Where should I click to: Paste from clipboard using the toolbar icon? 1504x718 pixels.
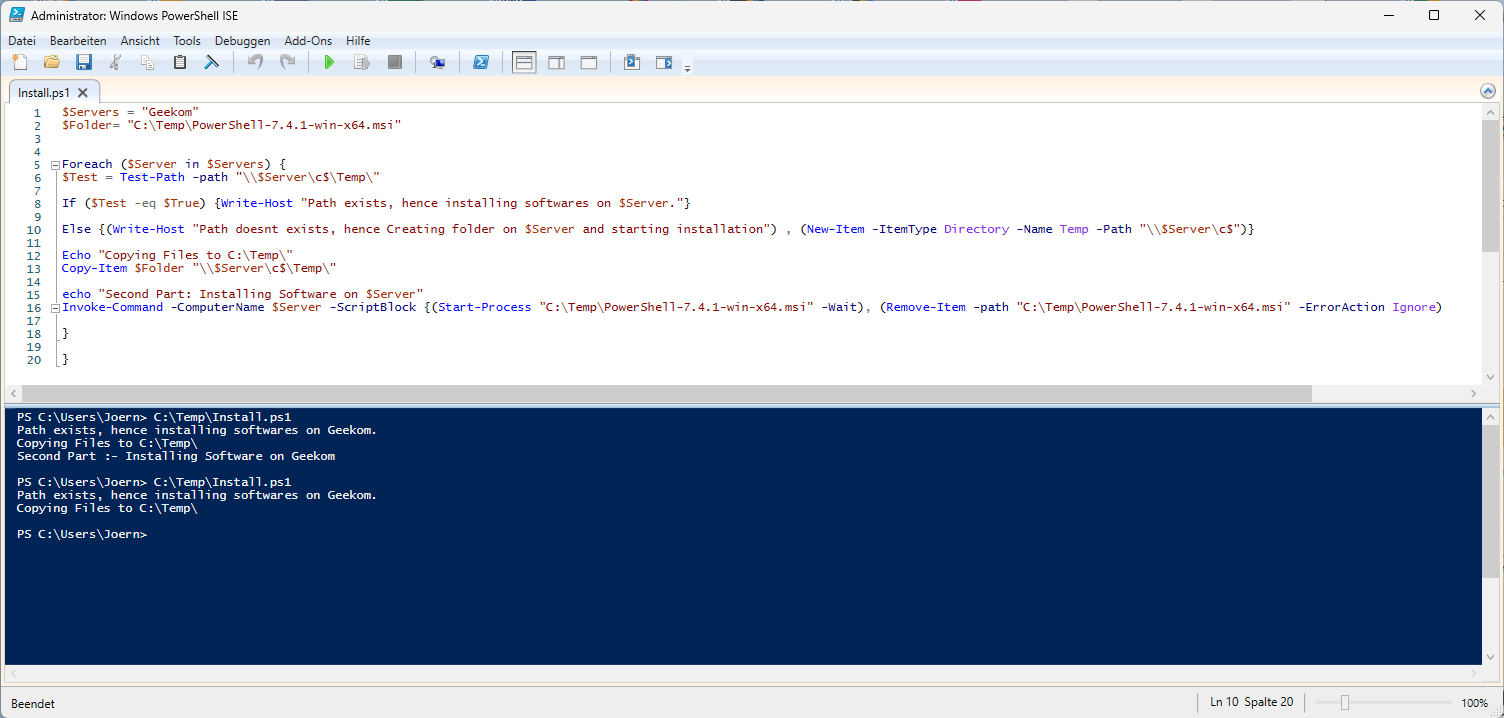pos(180,62)
